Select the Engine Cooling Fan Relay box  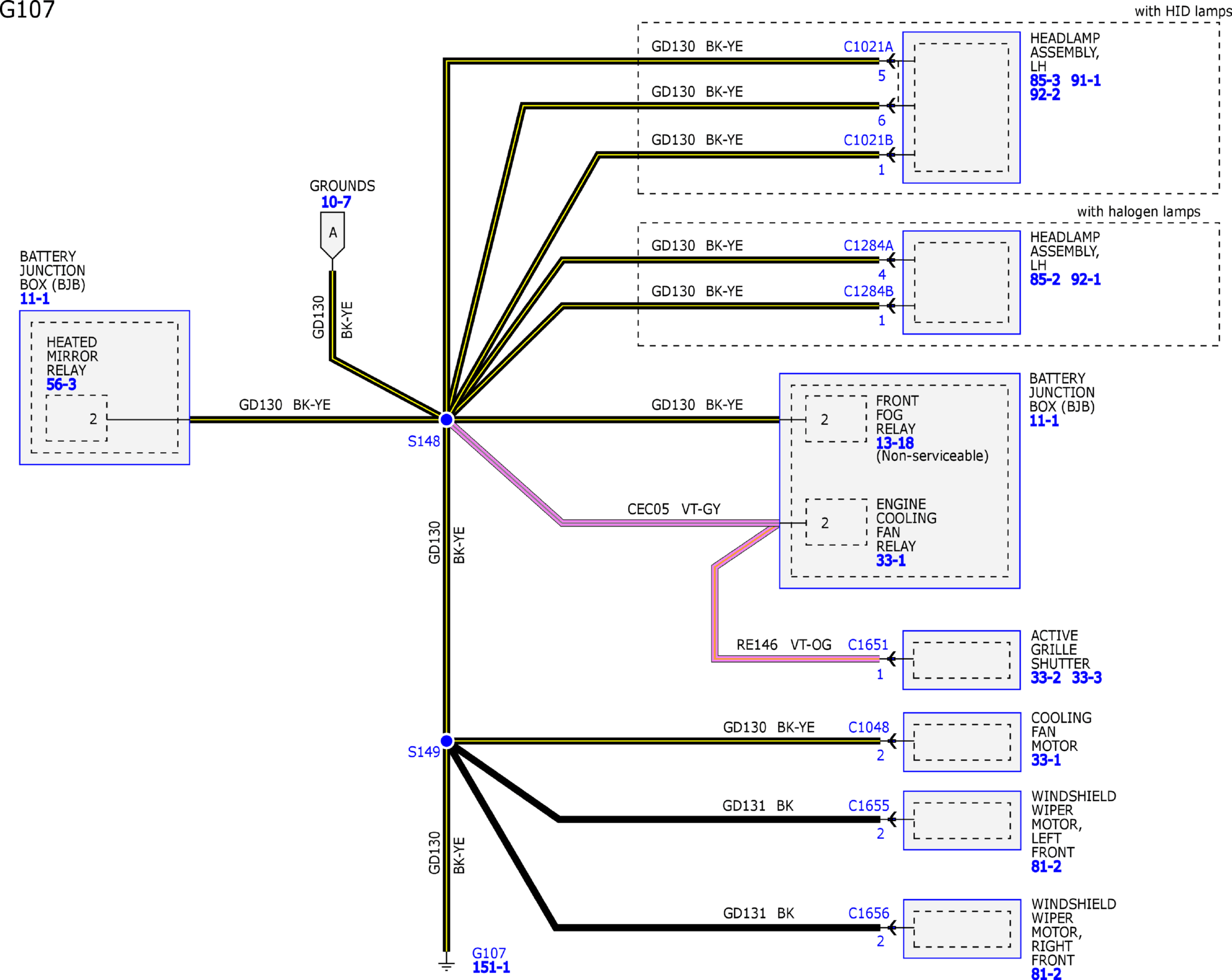(x=836, y=523)
